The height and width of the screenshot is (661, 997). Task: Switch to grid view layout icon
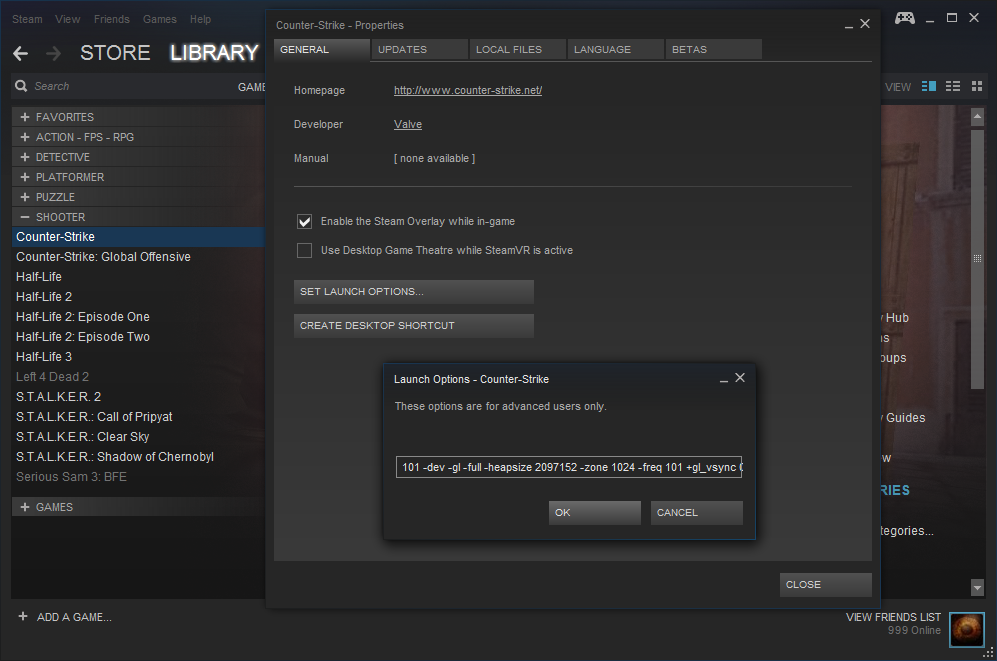977,86
